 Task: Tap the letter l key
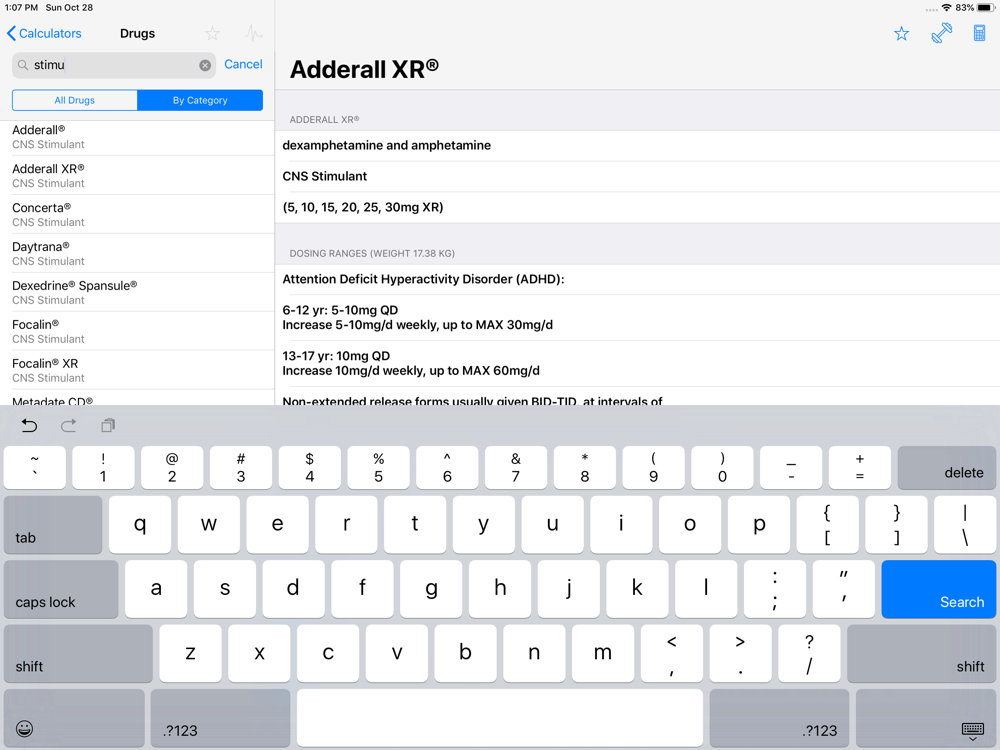[706, 589]
